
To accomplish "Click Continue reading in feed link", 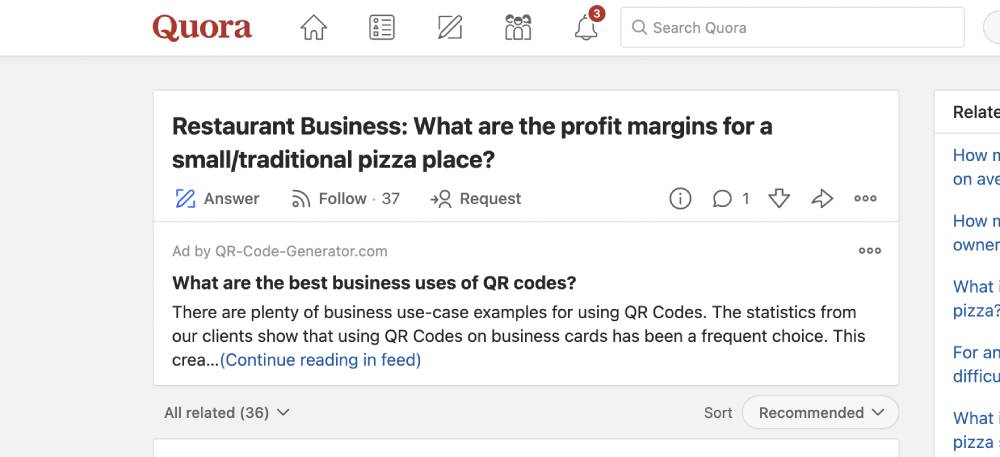I will pos(320,360).
